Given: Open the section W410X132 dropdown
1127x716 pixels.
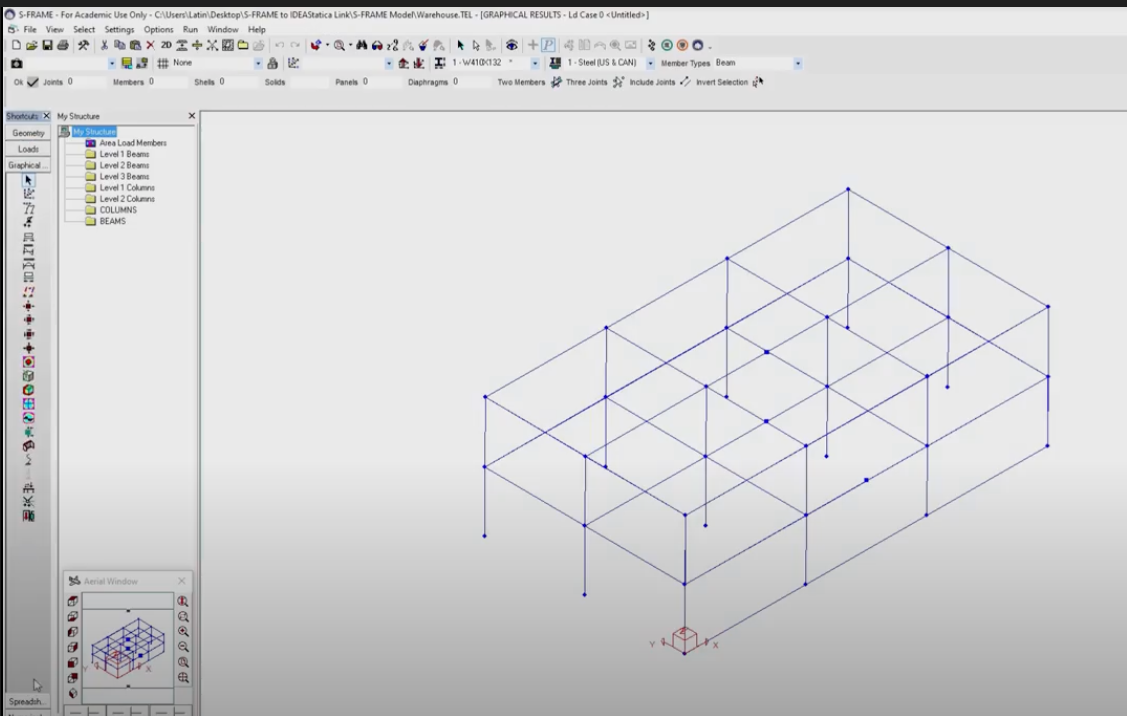Looking at the screenshot, I should [x=535, y=63].
